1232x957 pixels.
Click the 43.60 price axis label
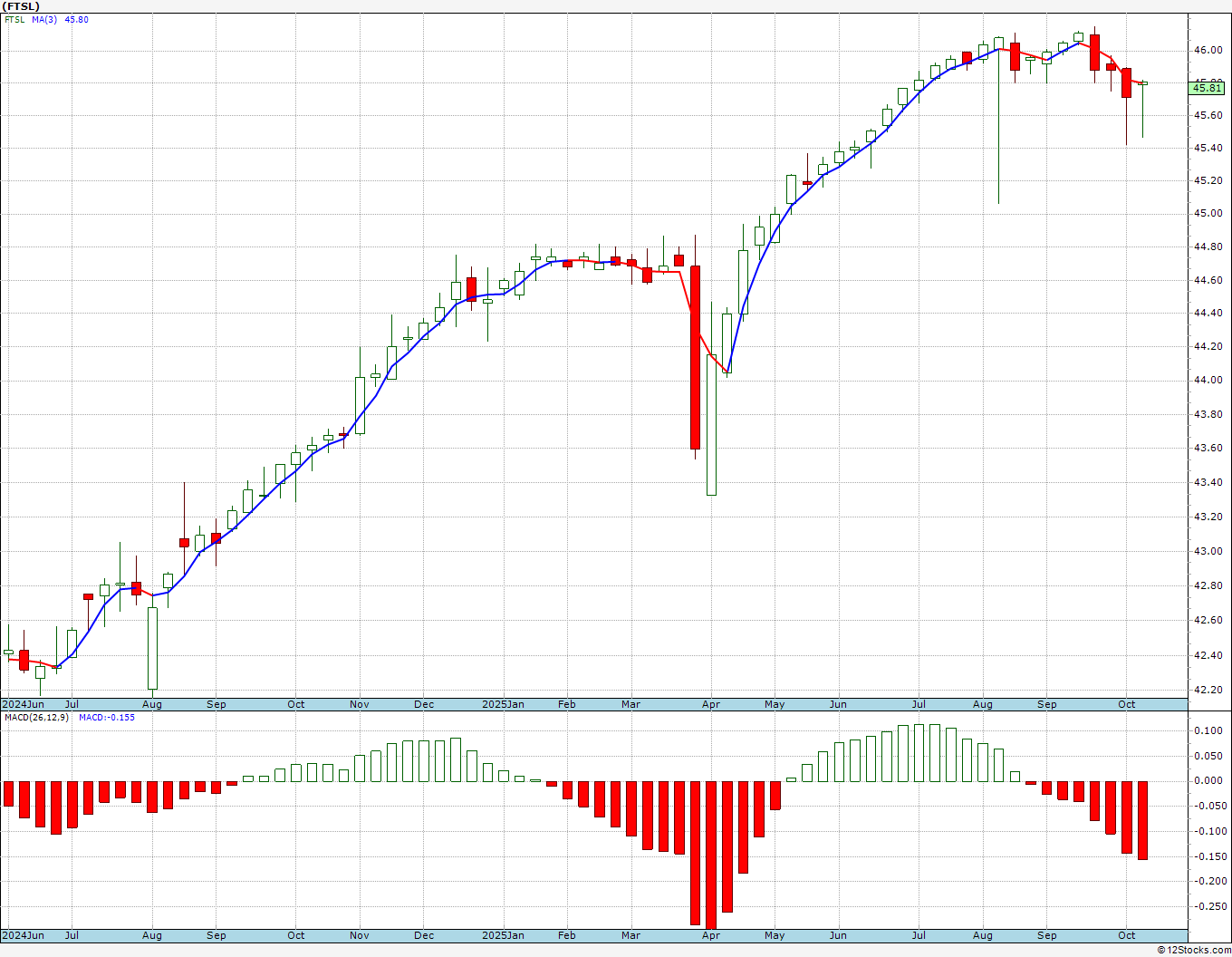click(x=1207, y=448)
